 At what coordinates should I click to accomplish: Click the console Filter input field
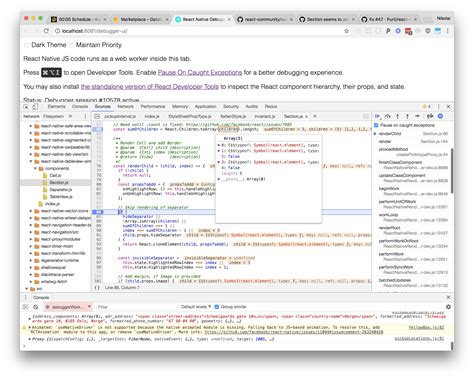pos(136,307)
